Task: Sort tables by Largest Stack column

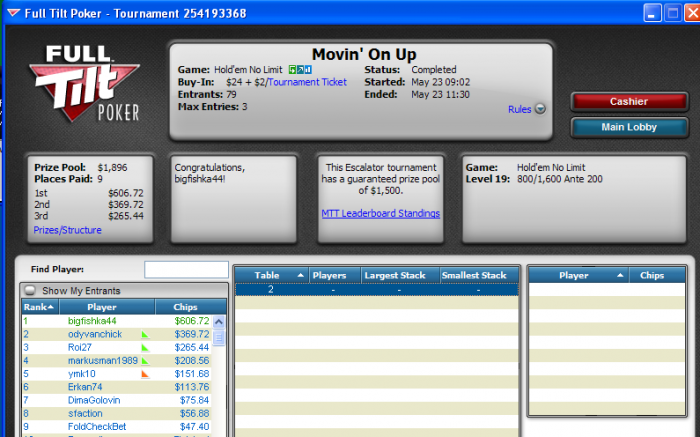Action: 400,275
